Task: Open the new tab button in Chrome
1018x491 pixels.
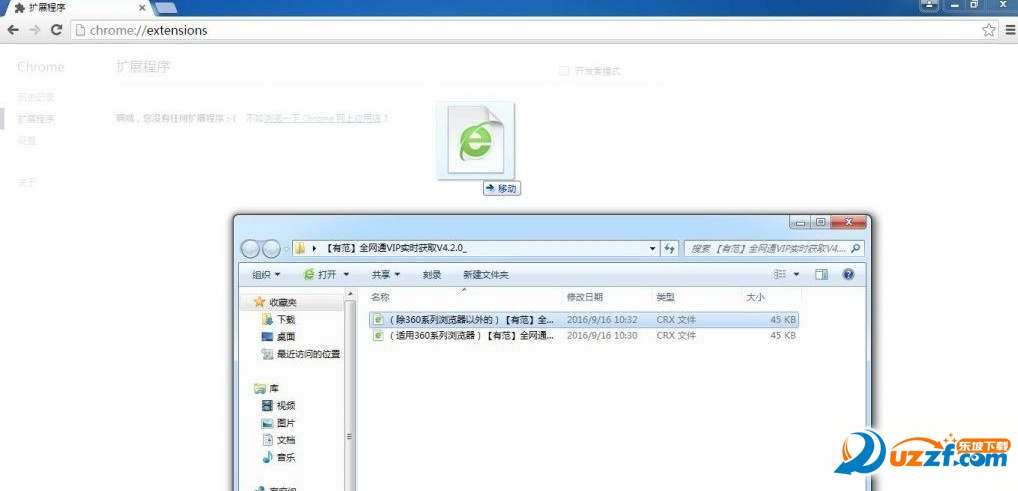Action: (x=166, y=8)
